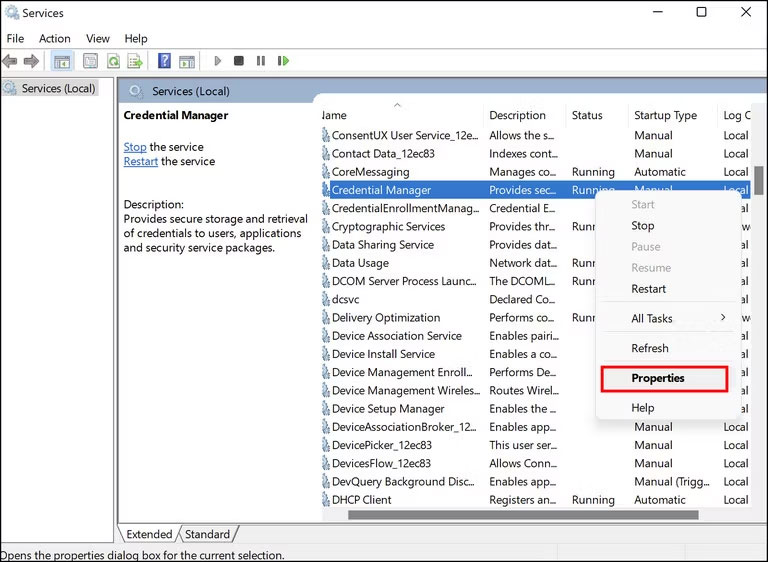Open the blue Help toolbar icon

164,61
